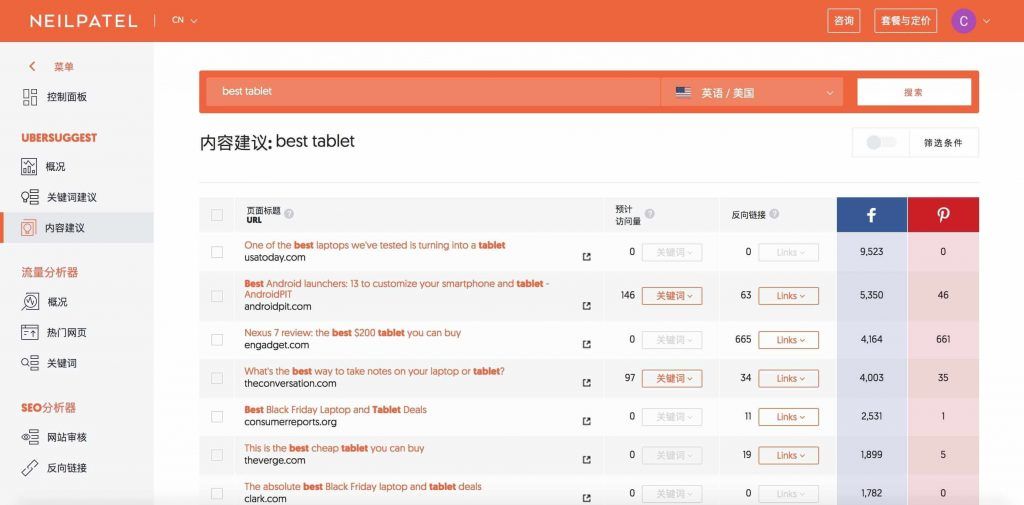Open engadget.com result external link icon
This screenshot has width=1024, height=505.
coord(586,344)
